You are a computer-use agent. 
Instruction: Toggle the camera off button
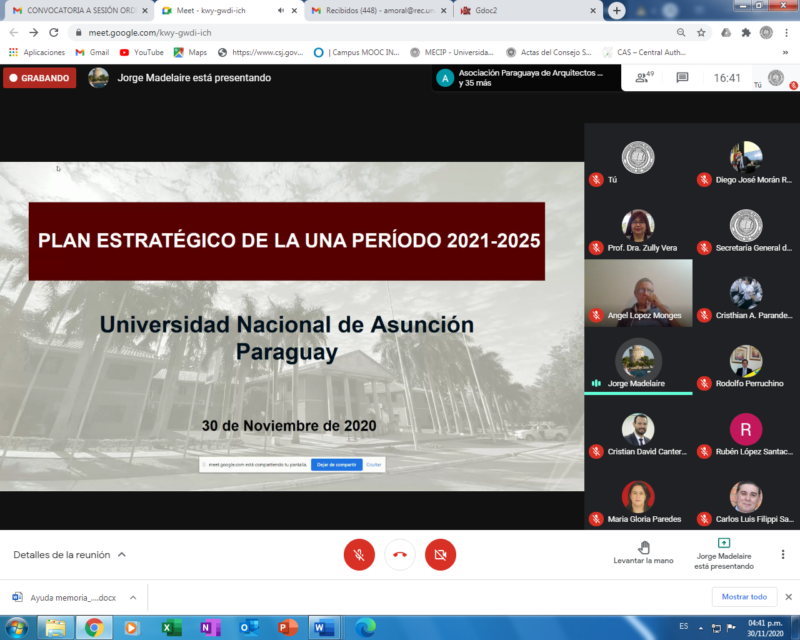[x=440, y=554]
